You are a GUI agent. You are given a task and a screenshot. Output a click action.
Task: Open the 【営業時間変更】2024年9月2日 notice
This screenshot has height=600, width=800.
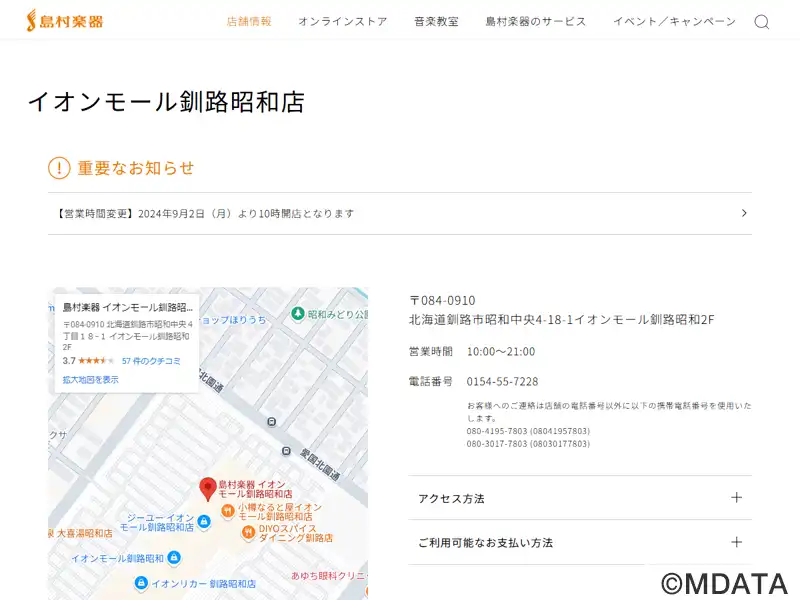400,213
